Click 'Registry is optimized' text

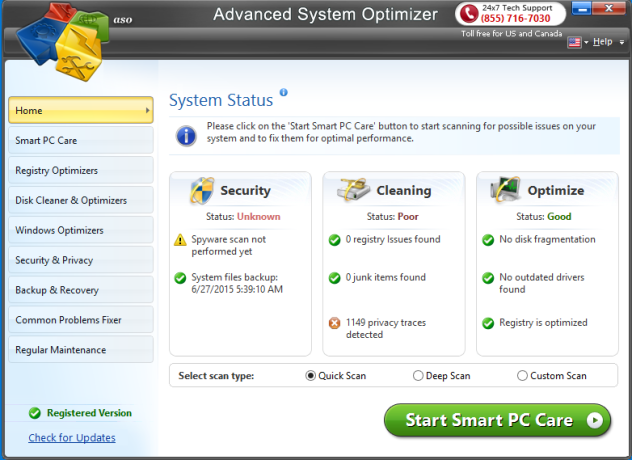(x=543, y=323)
